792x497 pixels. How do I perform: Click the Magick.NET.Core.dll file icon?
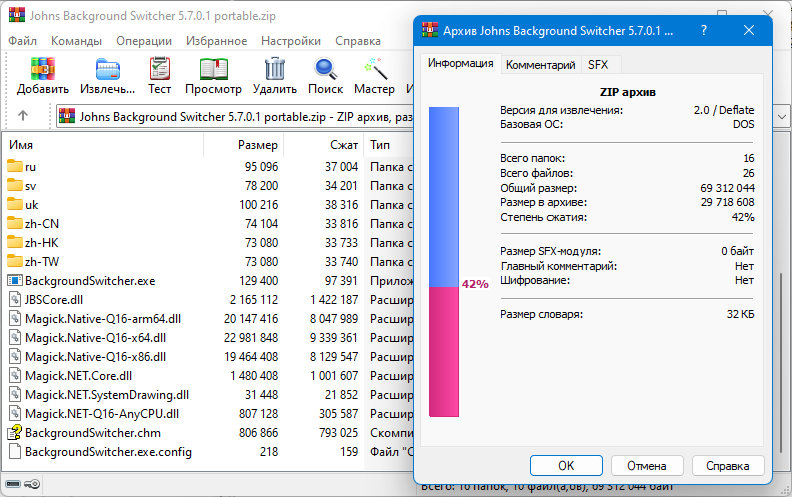[x=15, y=376]
